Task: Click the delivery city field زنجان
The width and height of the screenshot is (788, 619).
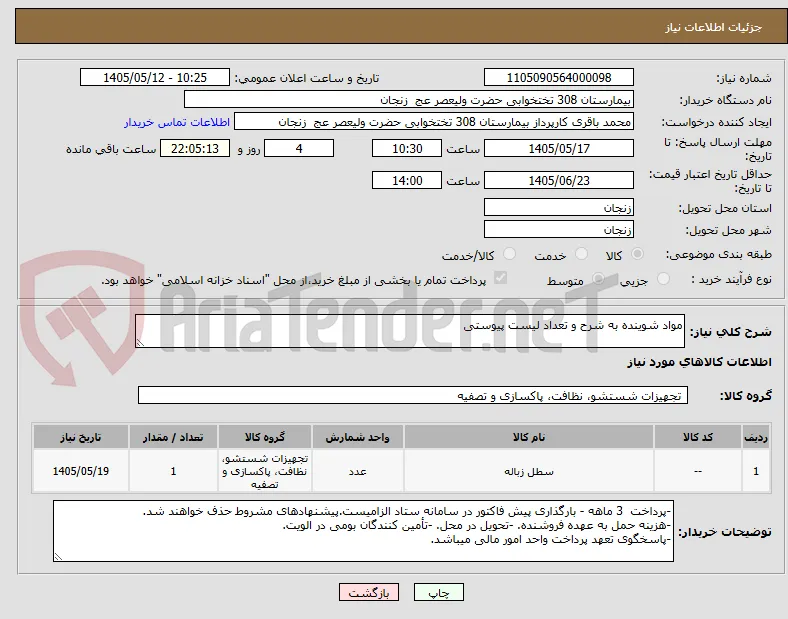Action: tap(558, 230)
